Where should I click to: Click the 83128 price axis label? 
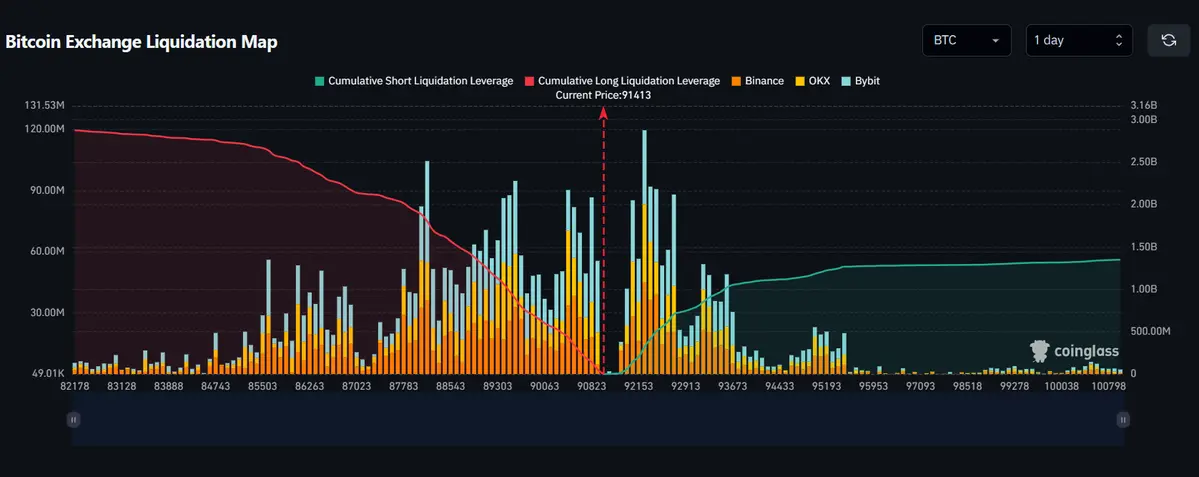click(x=122, y=387)
